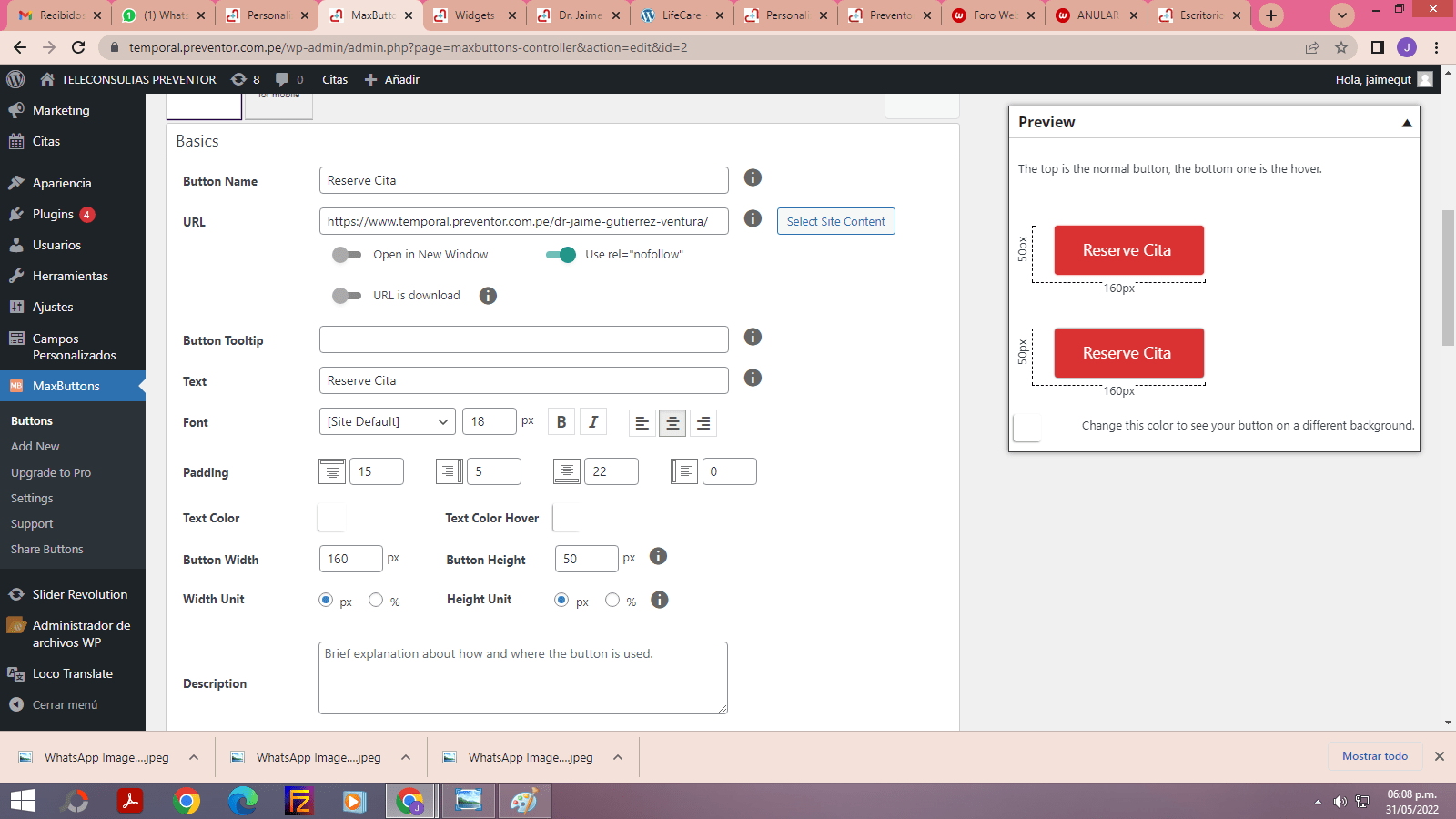The width and height of the screenshot is (1456, 819).
Task: Reload the browser page
Action: (78, 47)
